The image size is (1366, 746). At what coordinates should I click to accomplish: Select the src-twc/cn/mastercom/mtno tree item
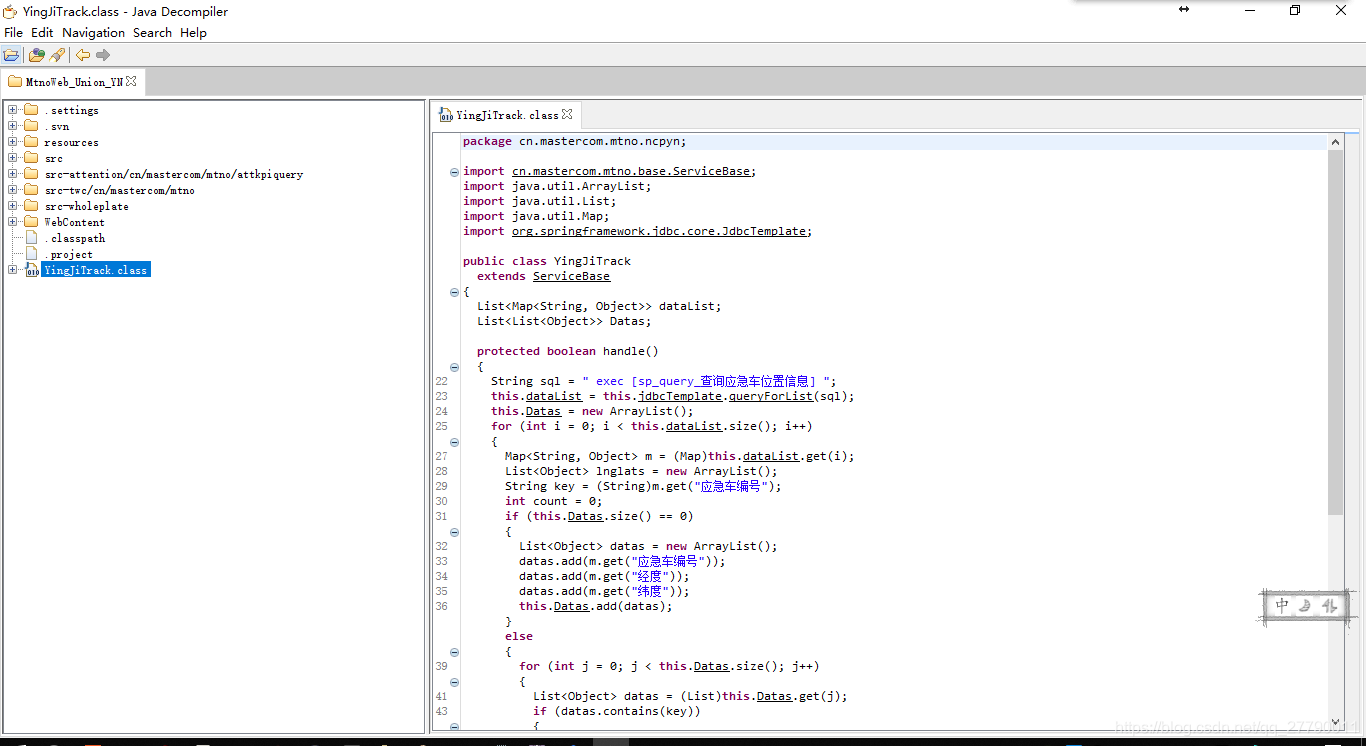(119, 190)
